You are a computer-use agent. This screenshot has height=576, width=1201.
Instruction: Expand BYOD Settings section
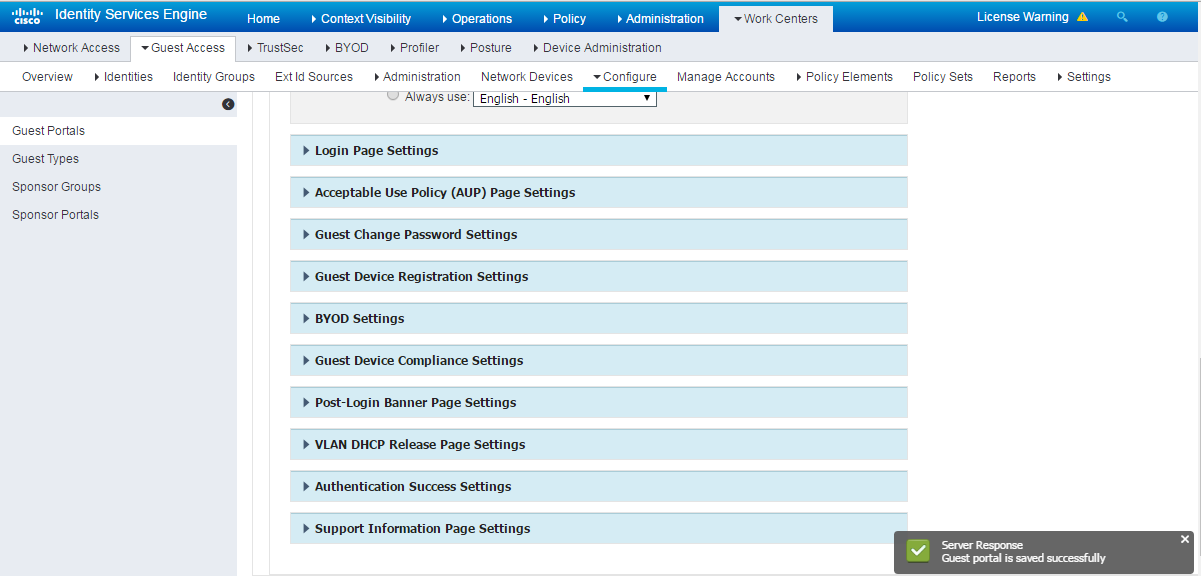point(598,319)
